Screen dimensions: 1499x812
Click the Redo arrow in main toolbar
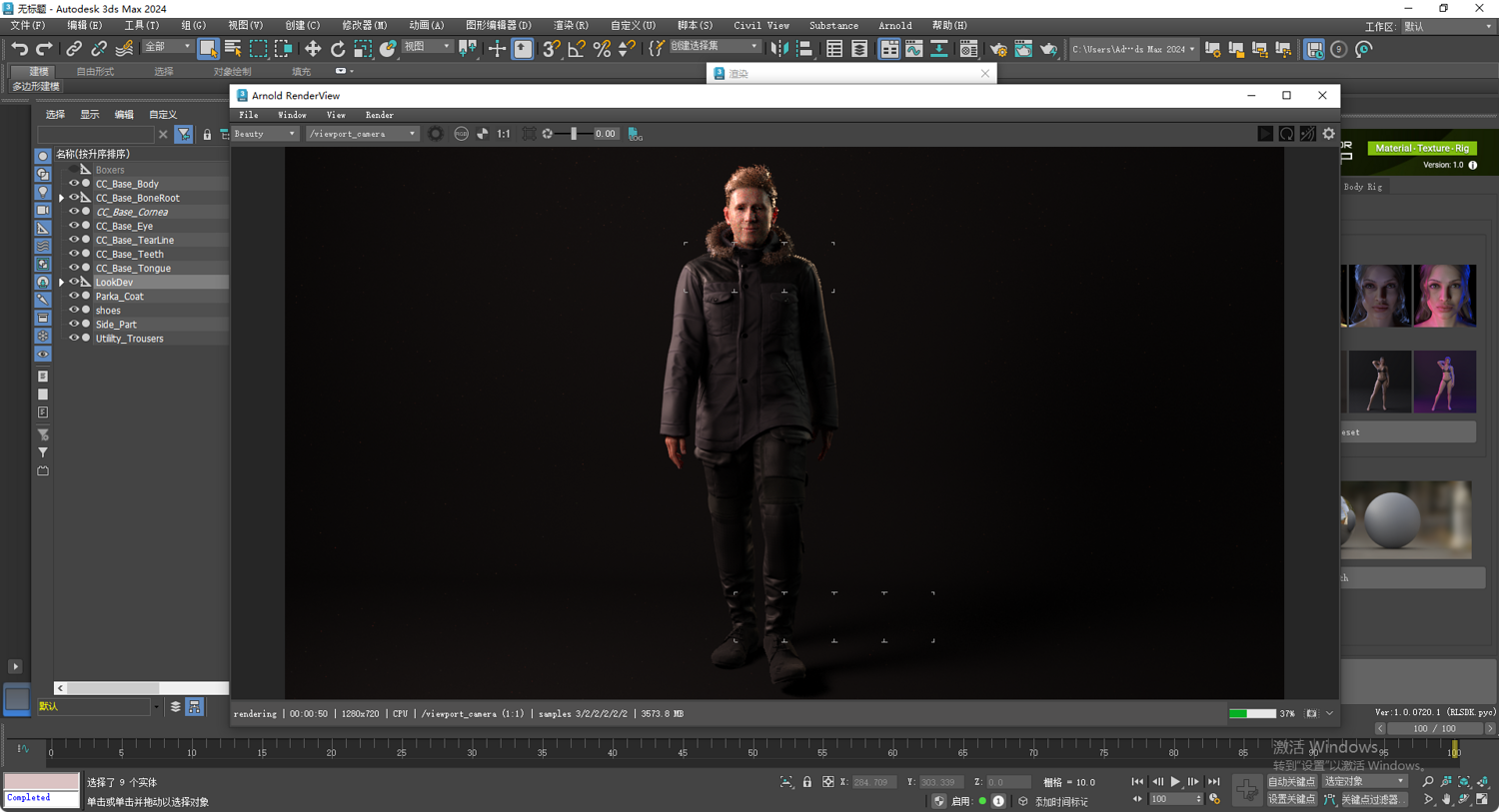point(44,49)
